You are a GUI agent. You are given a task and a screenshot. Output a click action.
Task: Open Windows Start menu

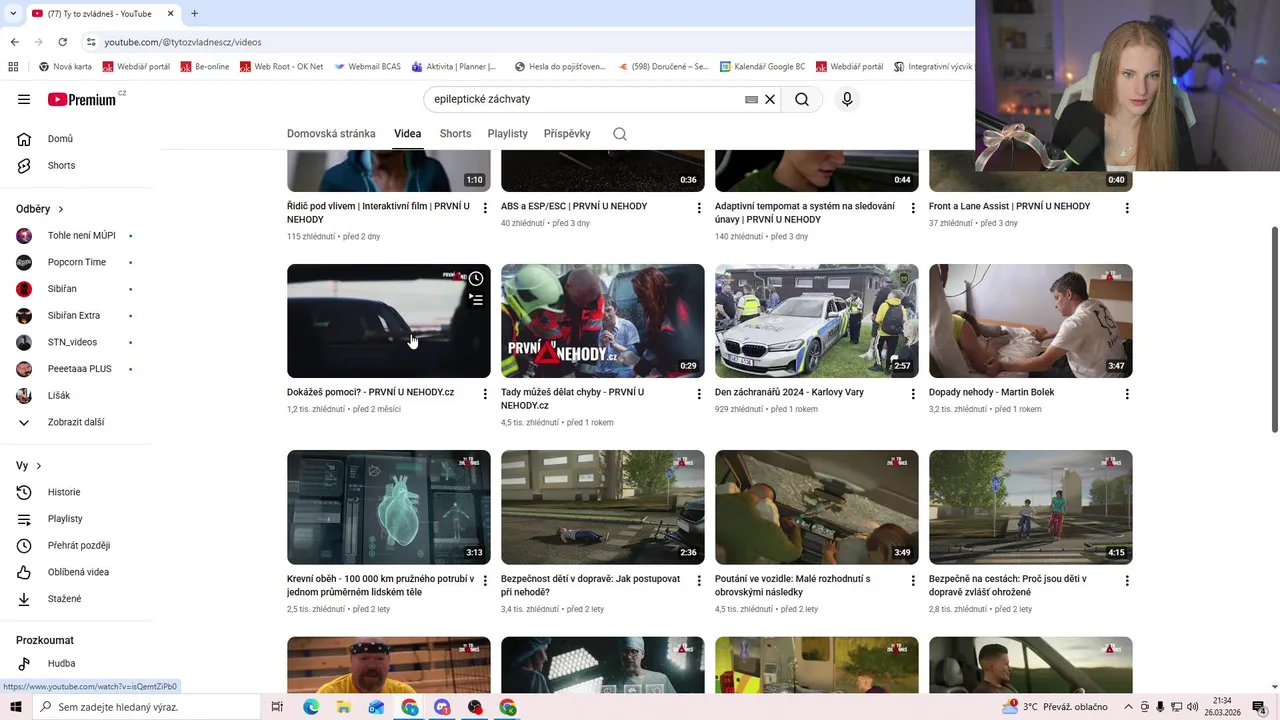pyautogui.click(x=15, y=707)
